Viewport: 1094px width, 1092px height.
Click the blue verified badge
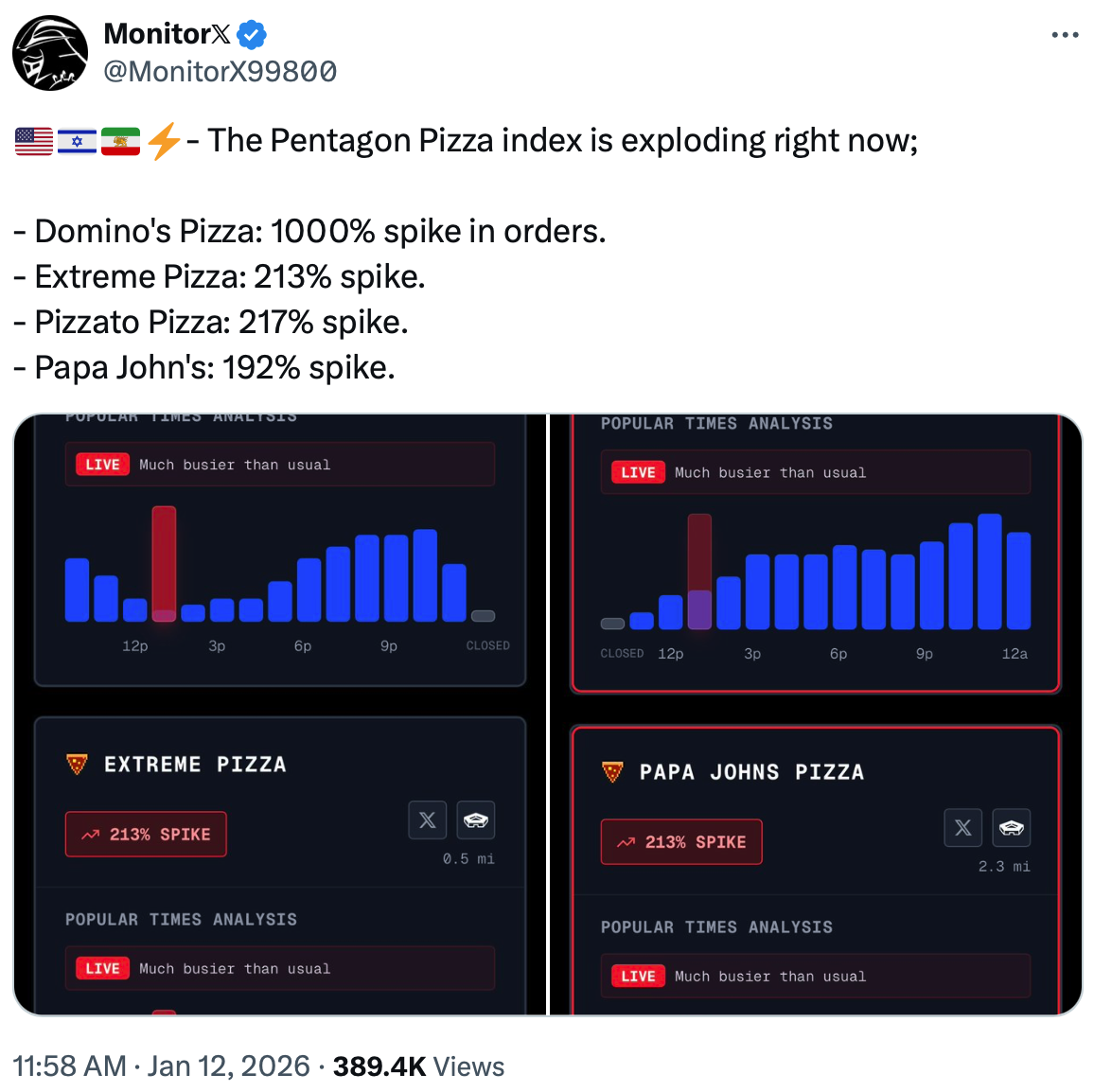click(252, 35)
